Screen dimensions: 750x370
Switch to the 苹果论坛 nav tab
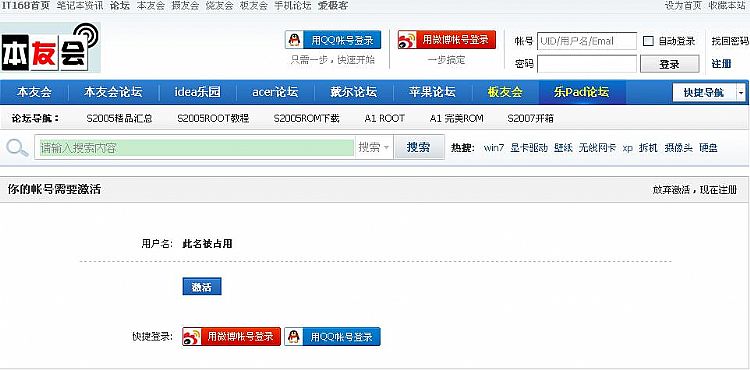[x=432, y=92]
